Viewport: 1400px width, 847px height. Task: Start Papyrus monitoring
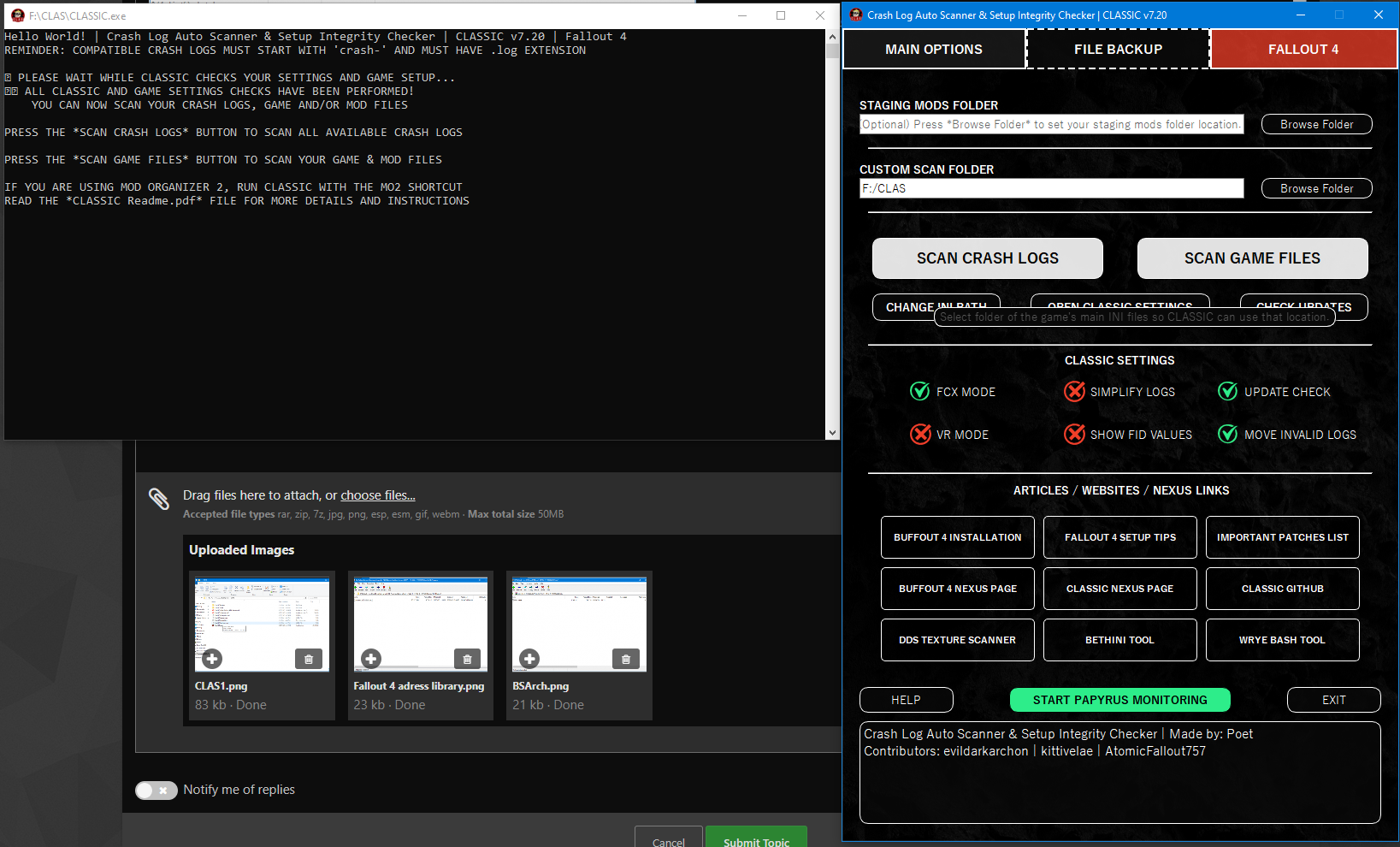click(x=1119, y=700)
